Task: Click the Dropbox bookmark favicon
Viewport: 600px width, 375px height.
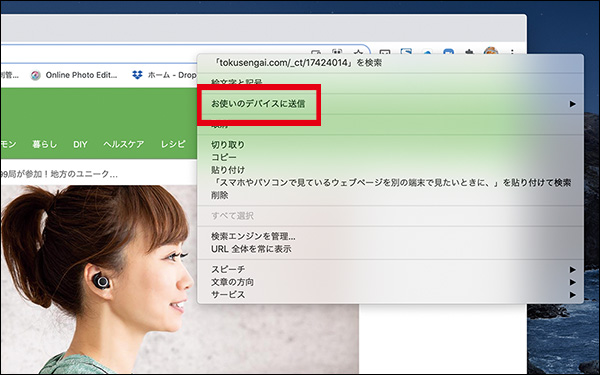Action: click(x=137, y=75)
